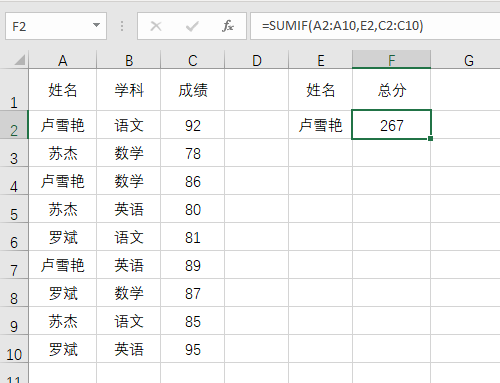The image size is (500, 383).
Task: Click cell B9 containing 语文
Action: (x=129, y=321)
